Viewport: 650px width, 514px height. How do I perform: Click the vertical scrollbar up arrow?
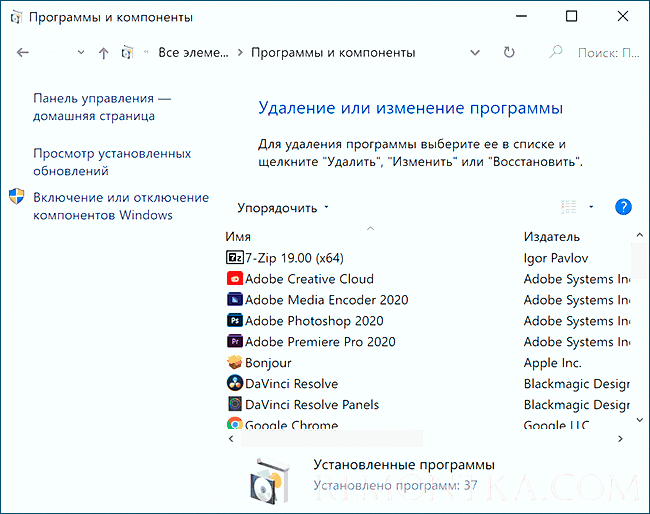[x=640, y=235]
